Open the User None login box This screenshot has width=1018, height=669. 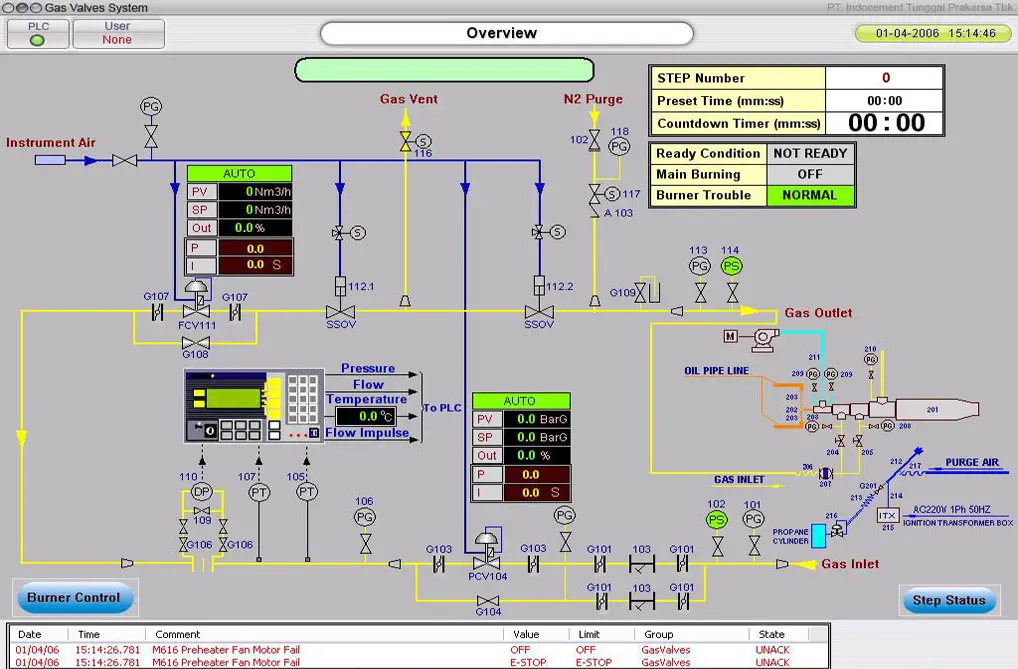(x=118, y=33)
